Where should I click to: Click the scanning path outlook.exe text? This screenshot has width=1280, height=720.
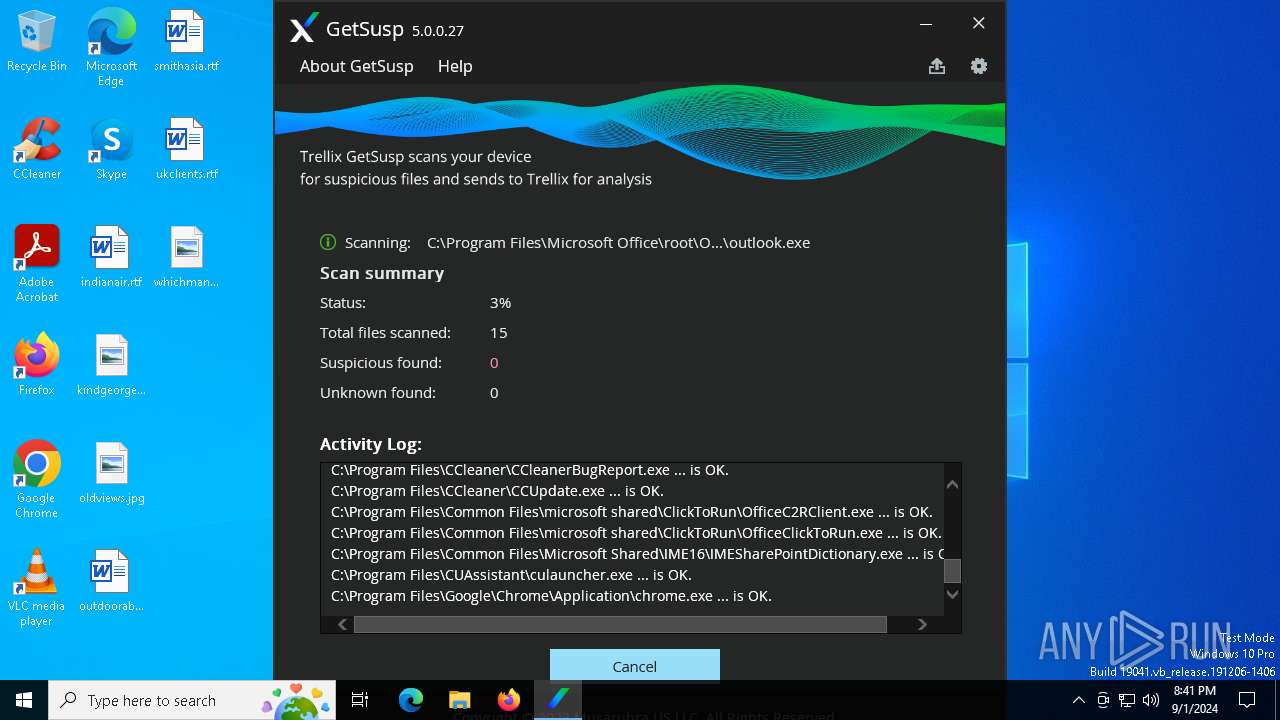pyautogui.click(x=618, y=243)
